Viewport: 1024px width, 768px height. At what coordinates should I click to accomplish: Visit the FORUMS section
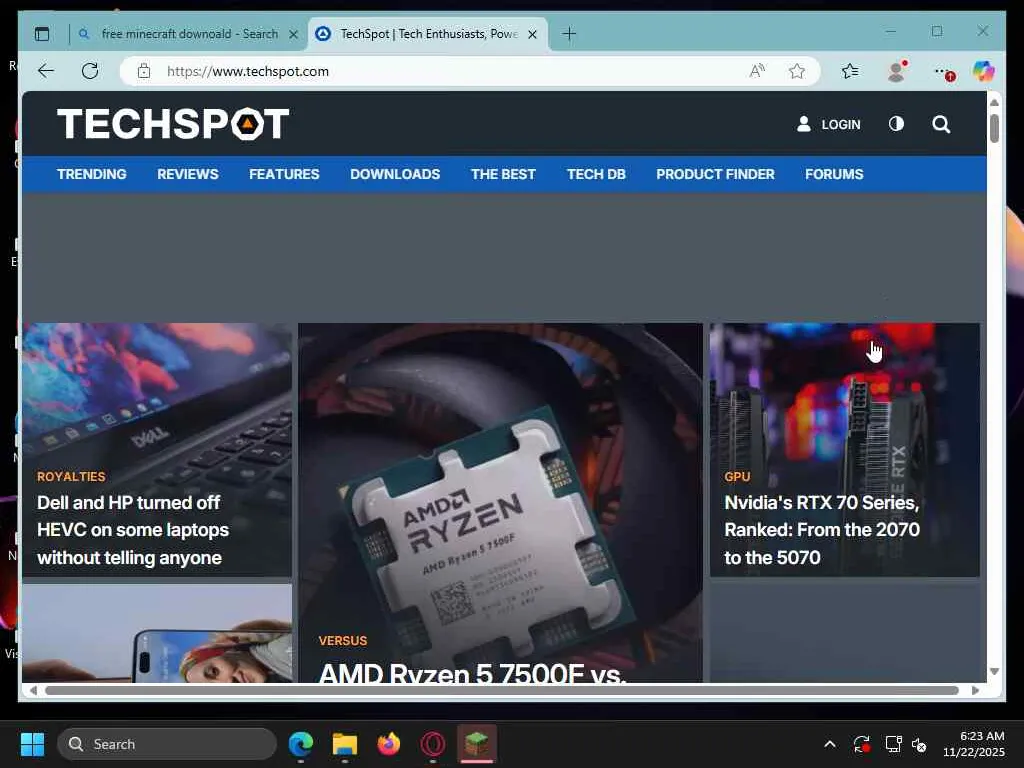click(x=834, y=174)
